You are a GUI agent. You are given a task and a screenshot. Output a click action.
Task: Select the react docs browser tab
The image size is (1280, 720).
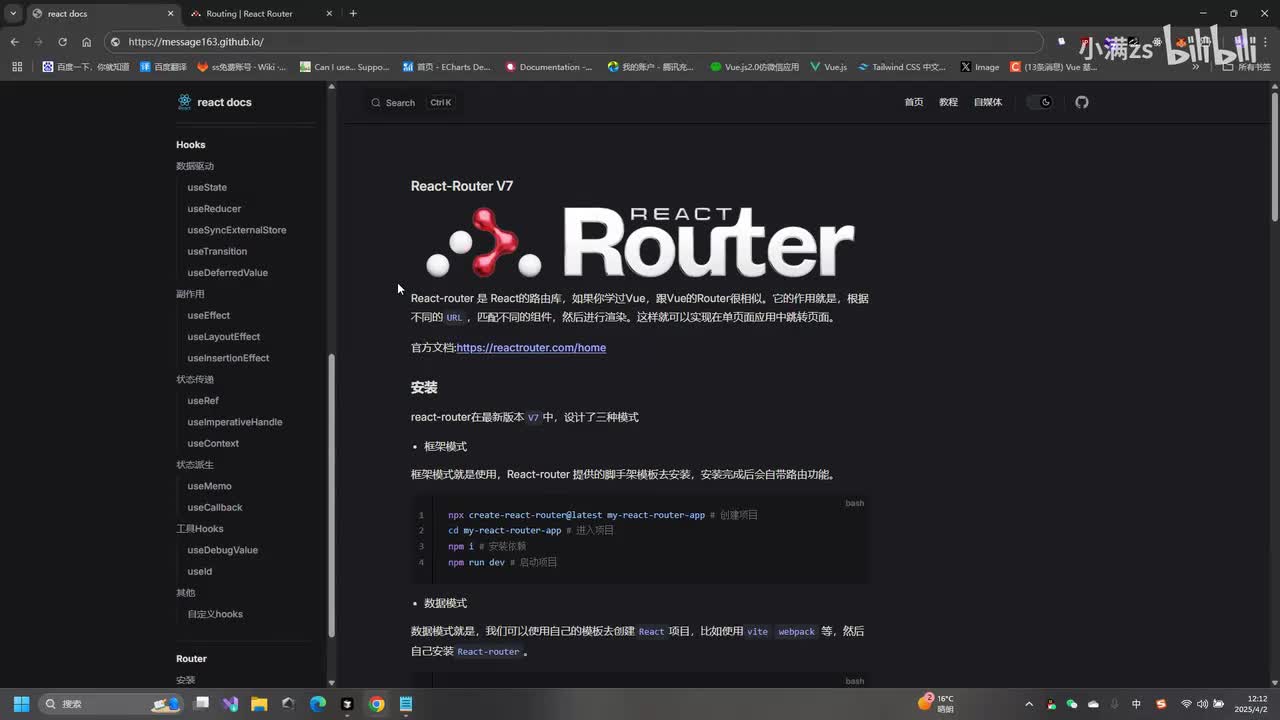click(x=103, y=14)
